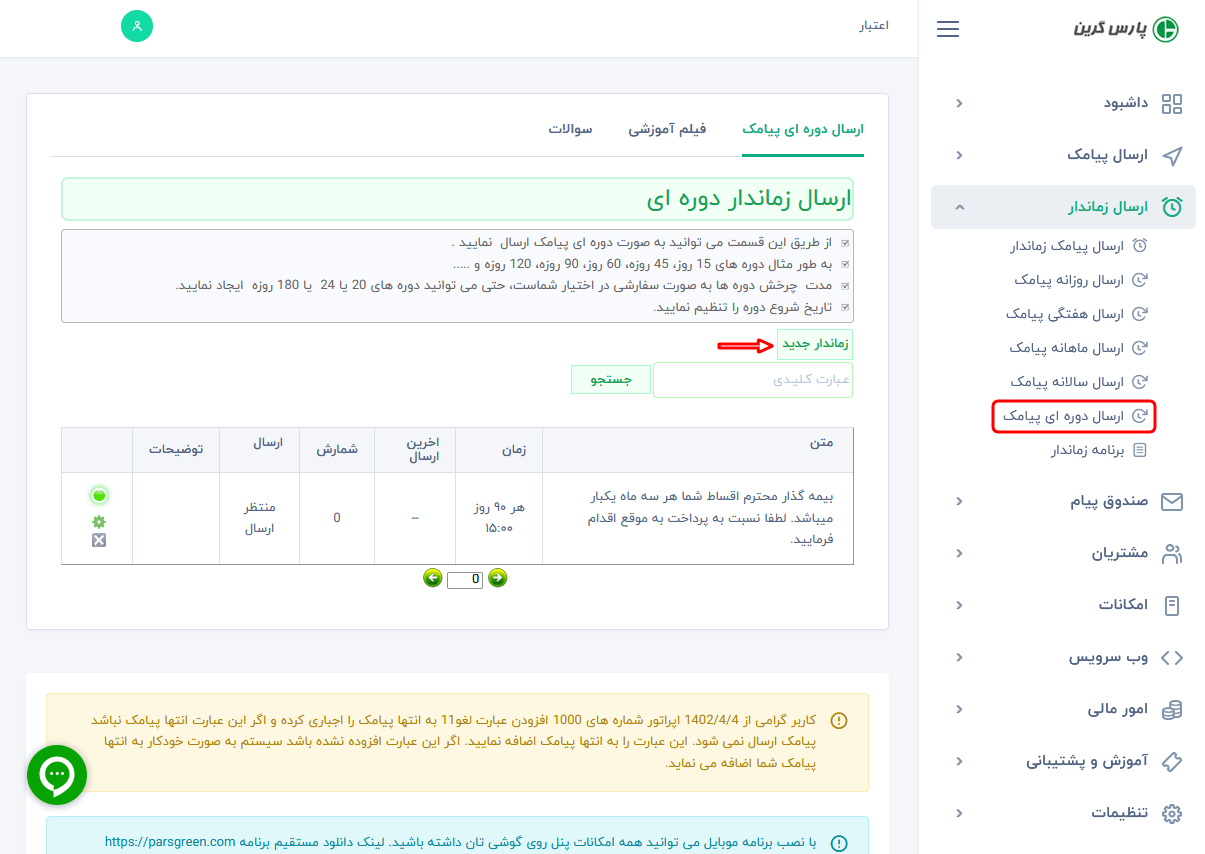Click the وب سرویس code icon in sidebar

[x=1169, y=657]
